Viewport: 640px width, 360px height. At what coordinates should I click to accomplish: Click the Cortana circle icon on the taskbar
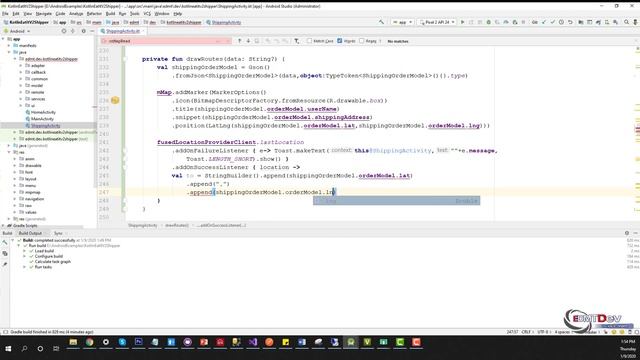(40, 349)
